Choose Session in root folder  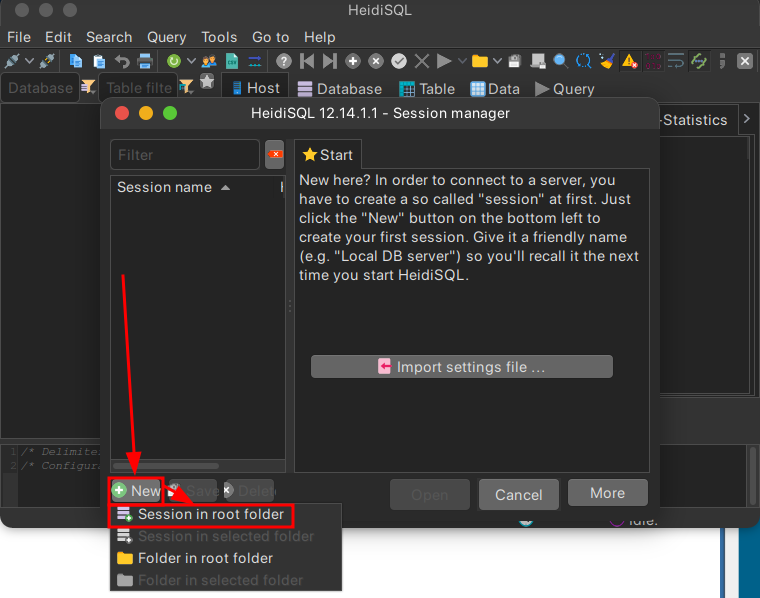point(210,514)
